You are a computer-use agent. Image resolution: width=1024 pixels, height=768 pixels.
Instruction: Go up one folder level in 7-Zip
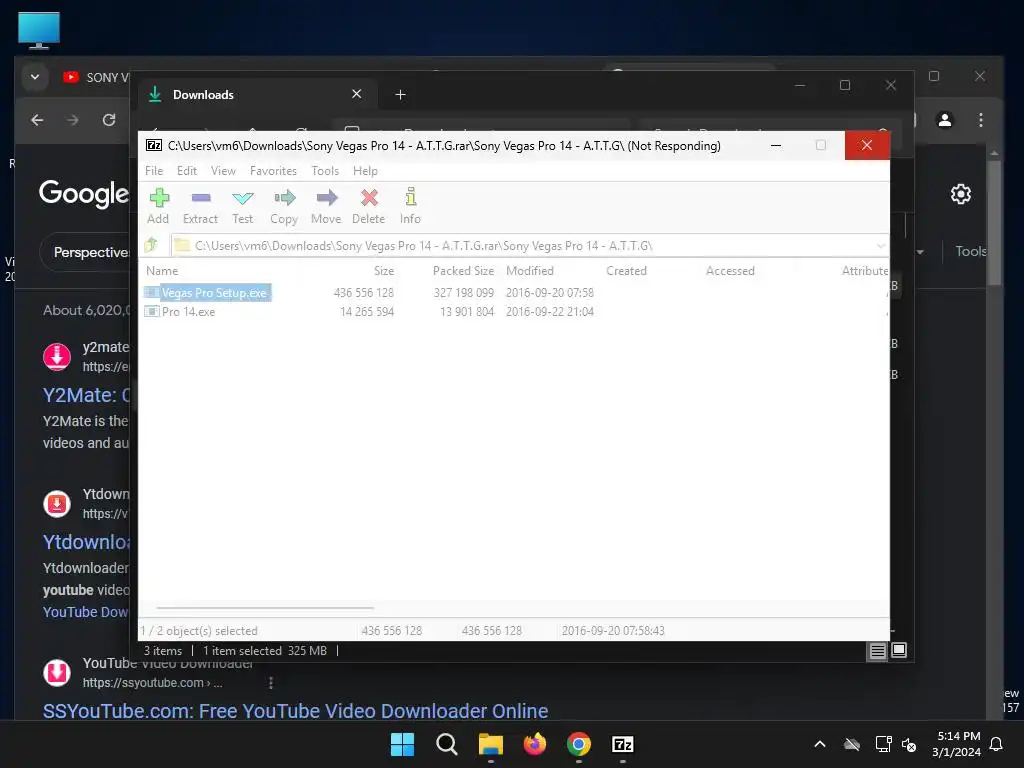pos(152,245)
